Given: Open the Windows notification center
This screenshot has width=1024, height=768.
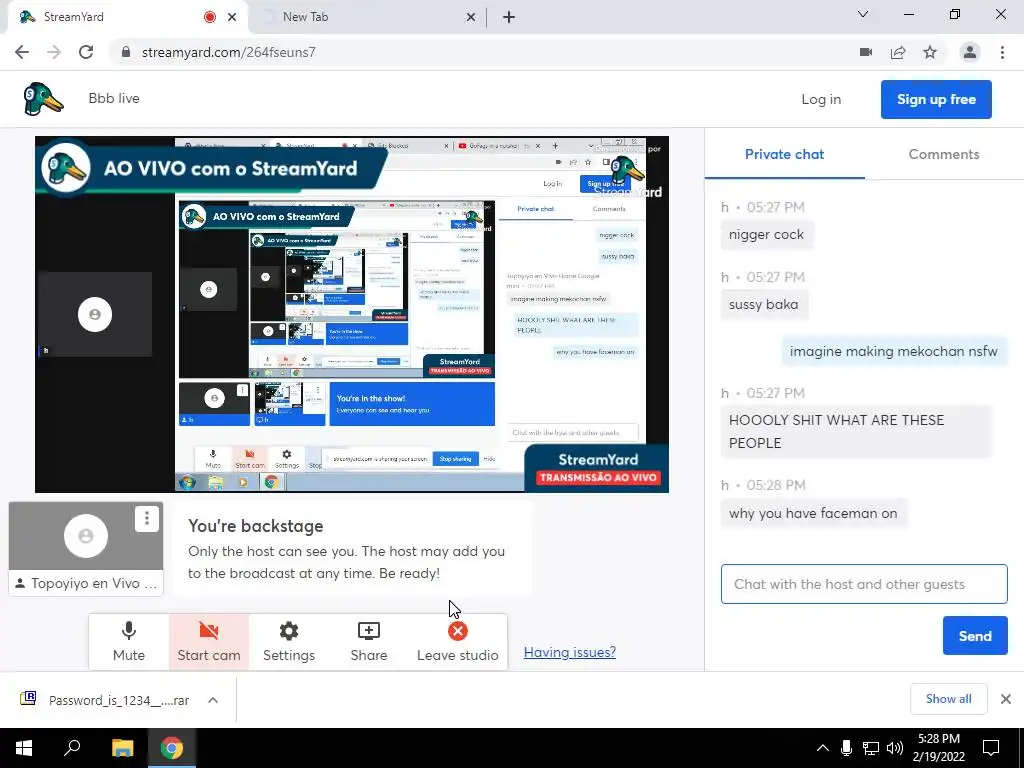Looking at the screenshot, I should click(991, 748).
